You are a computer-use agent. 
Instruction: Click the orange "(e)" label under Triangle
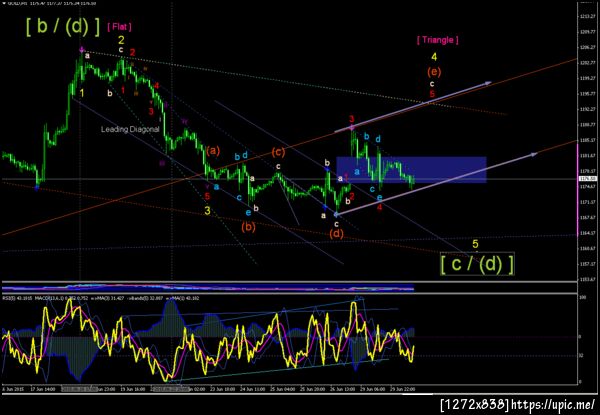click(x=434, y=71)
